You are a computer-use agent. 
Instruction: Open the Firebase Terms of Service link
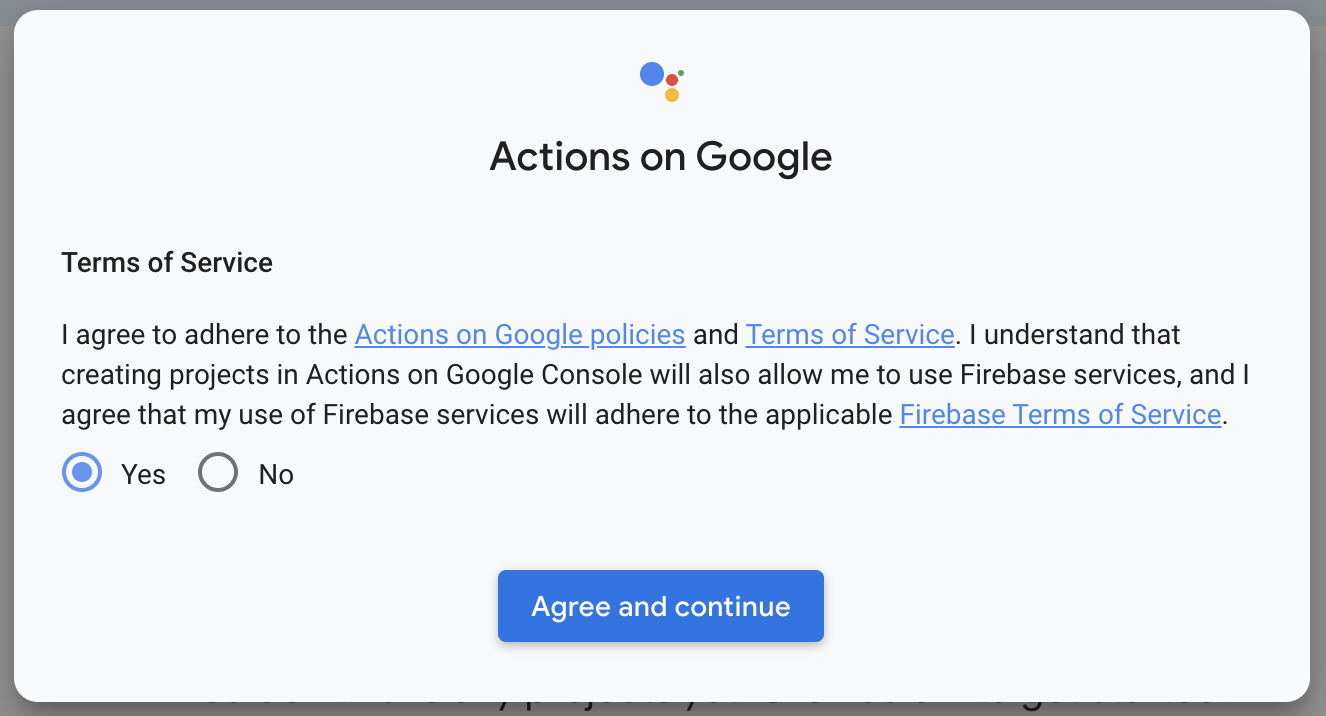pyautogui.click(x=1060, y=414)
